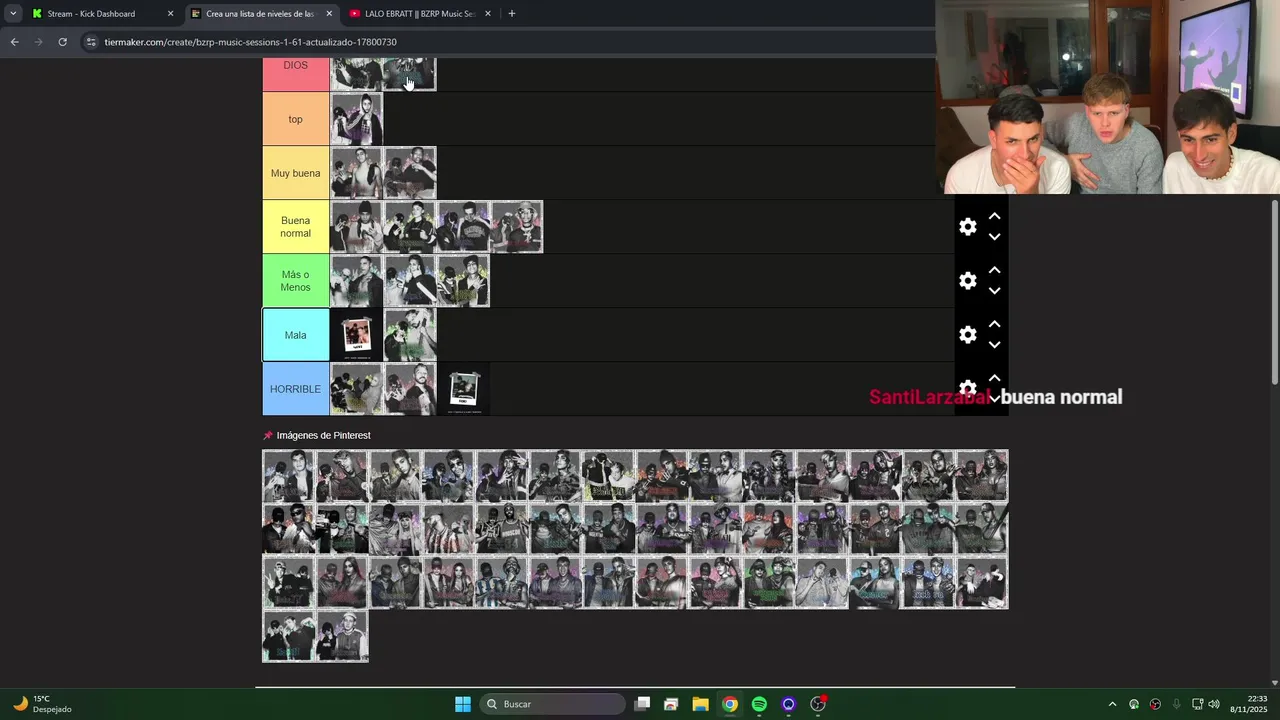Select the Buena normal tier label

296,227
